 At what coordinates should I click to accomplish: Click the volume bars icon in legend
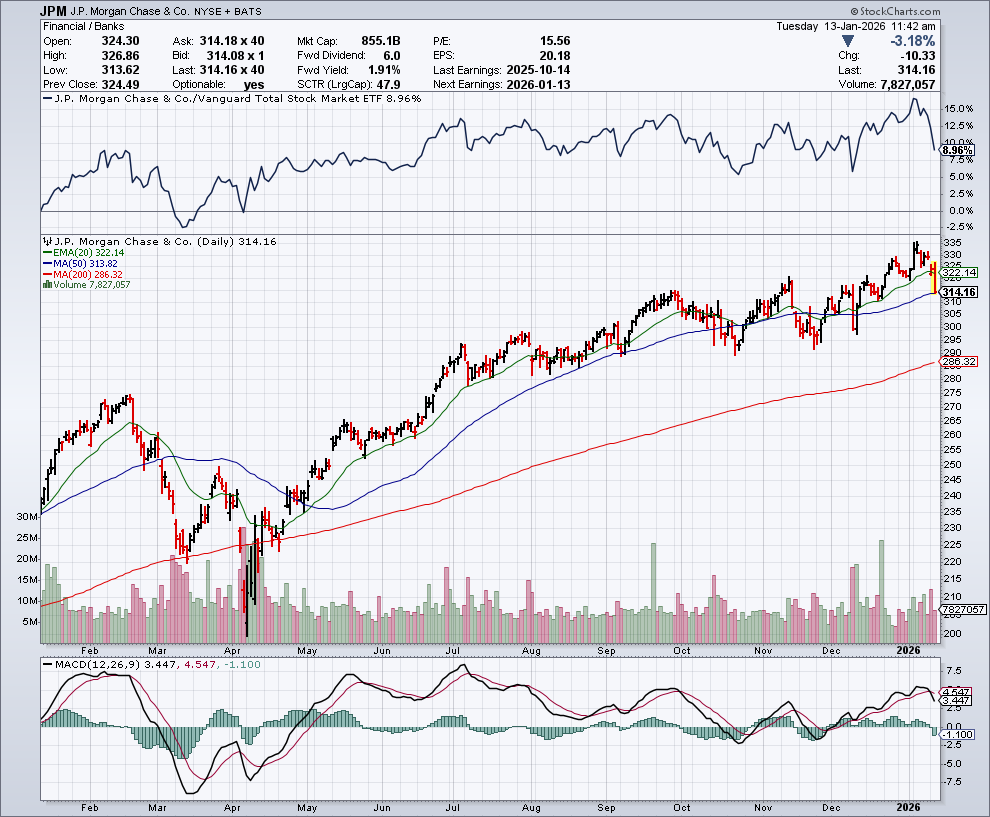(x=44, y=285)
